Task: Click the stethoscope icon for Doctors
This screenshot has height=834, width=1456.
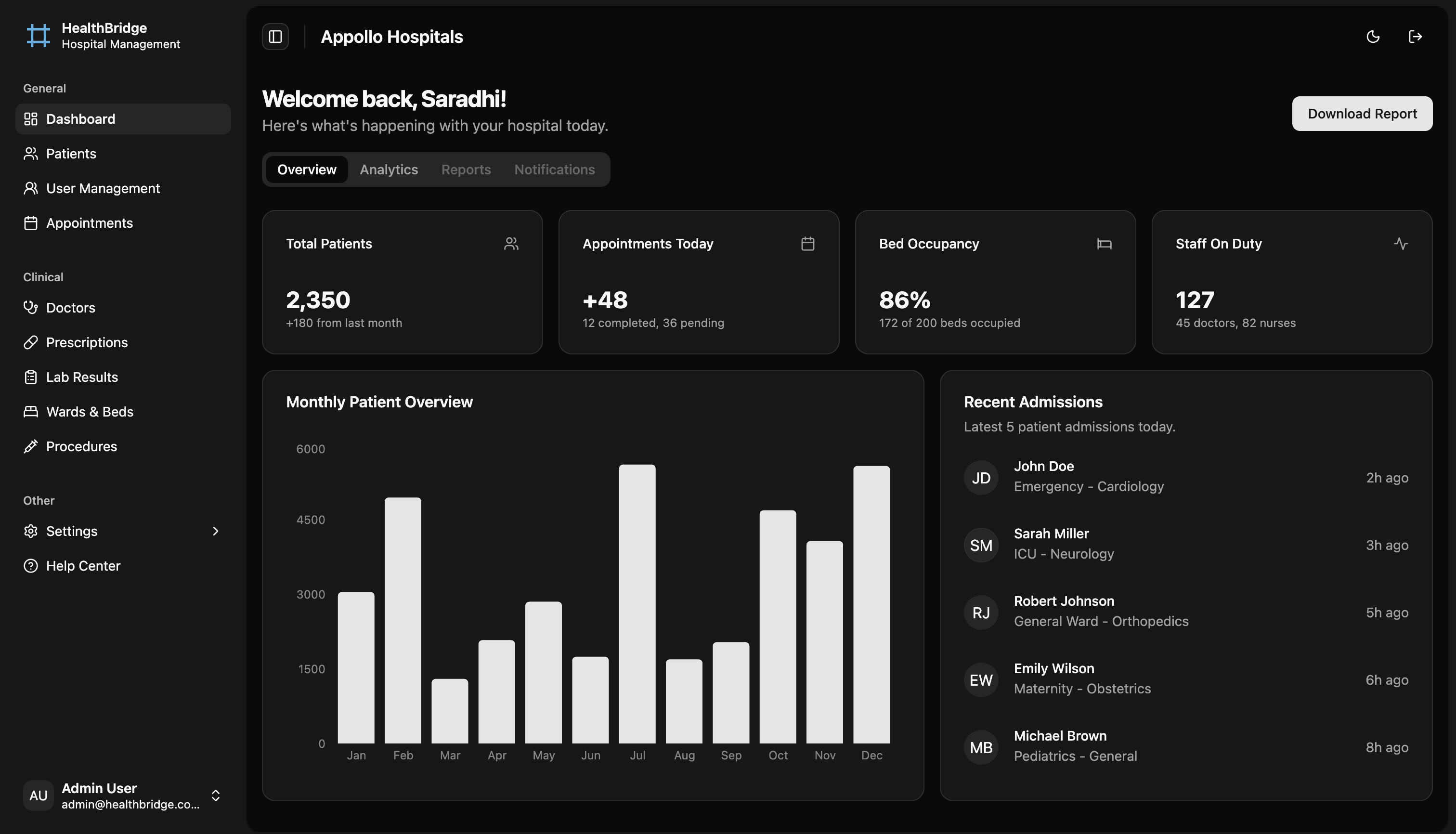Action: pyautogui.click(x=31, y=308)
